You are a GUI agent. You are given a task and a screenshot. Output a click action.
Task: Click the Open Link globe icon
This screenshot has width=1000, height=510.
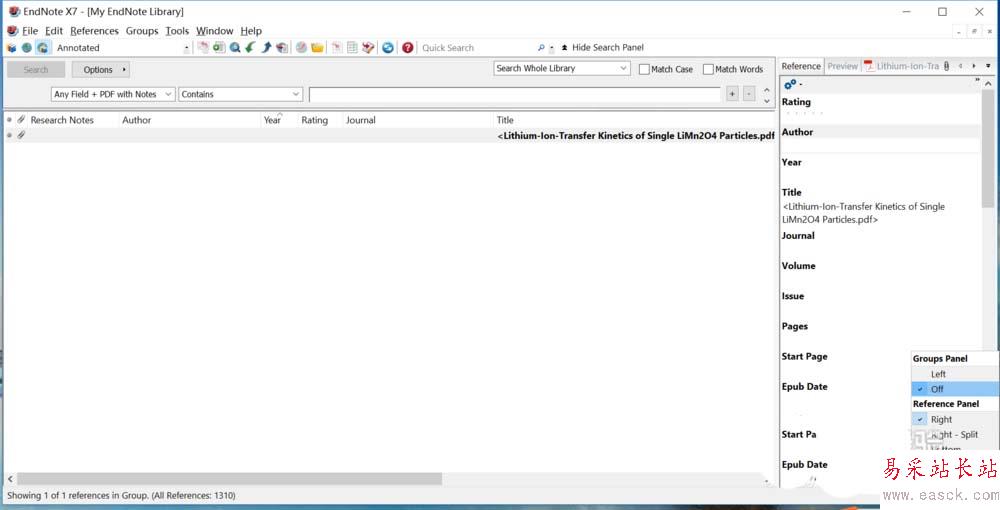click(301, 48)
